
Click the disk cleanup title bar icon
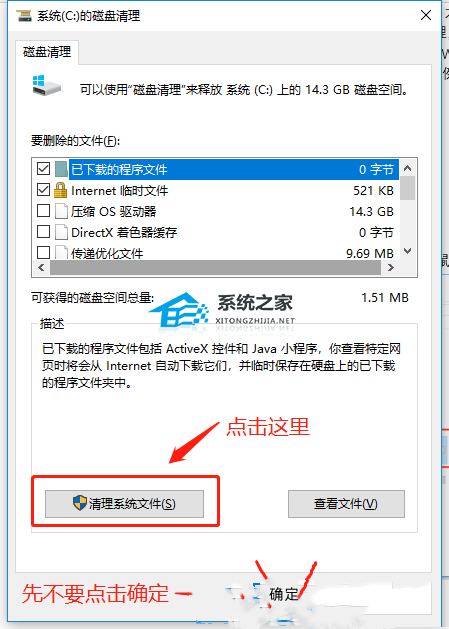point(24,16)
